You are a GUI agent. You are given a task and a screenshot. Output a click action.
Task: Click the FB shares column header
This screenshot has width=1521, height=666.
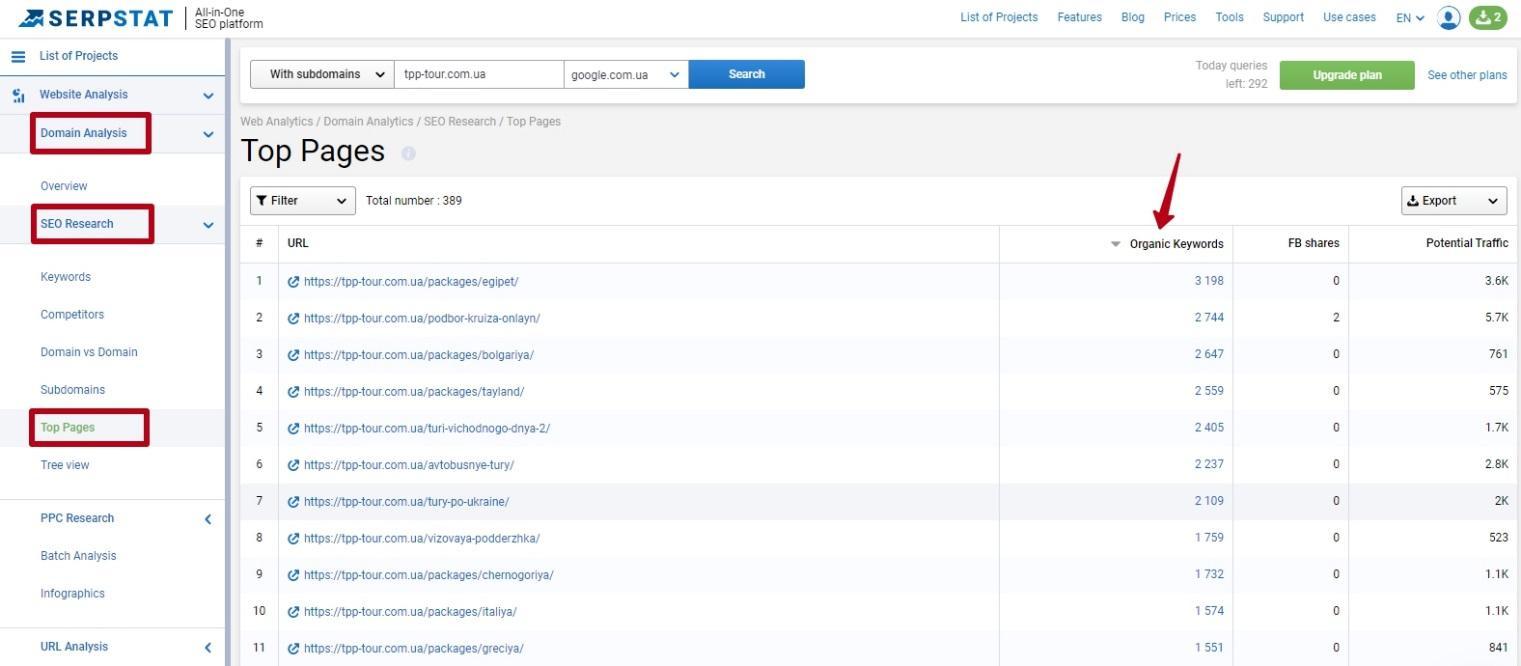pyautogui.click(x=1313, y=244)
